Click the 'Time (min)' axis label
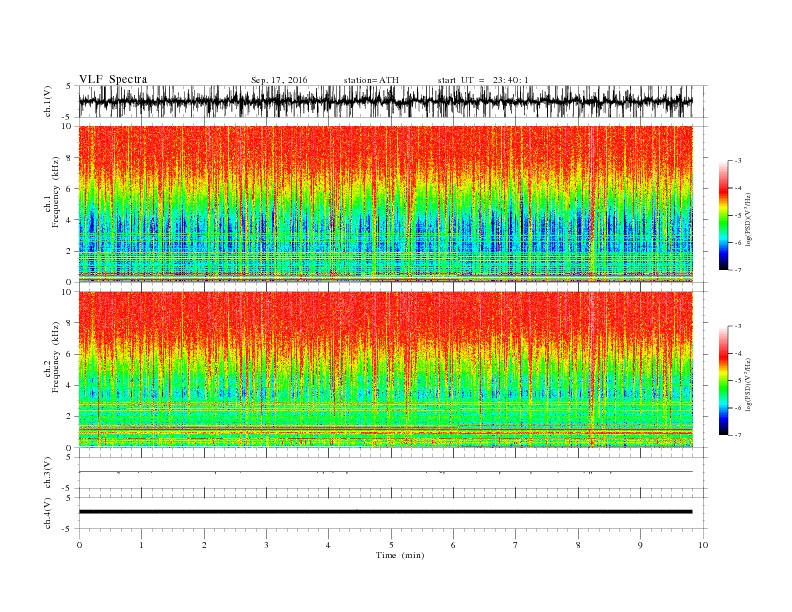792x612 pixels. (x=400, y=555)
